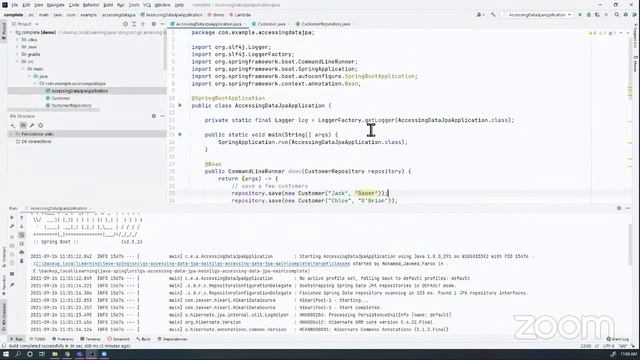Collapse all in the Project panel header
This screenshot has width=640, height=360.
pyautogui.click(x=143, y=24)
